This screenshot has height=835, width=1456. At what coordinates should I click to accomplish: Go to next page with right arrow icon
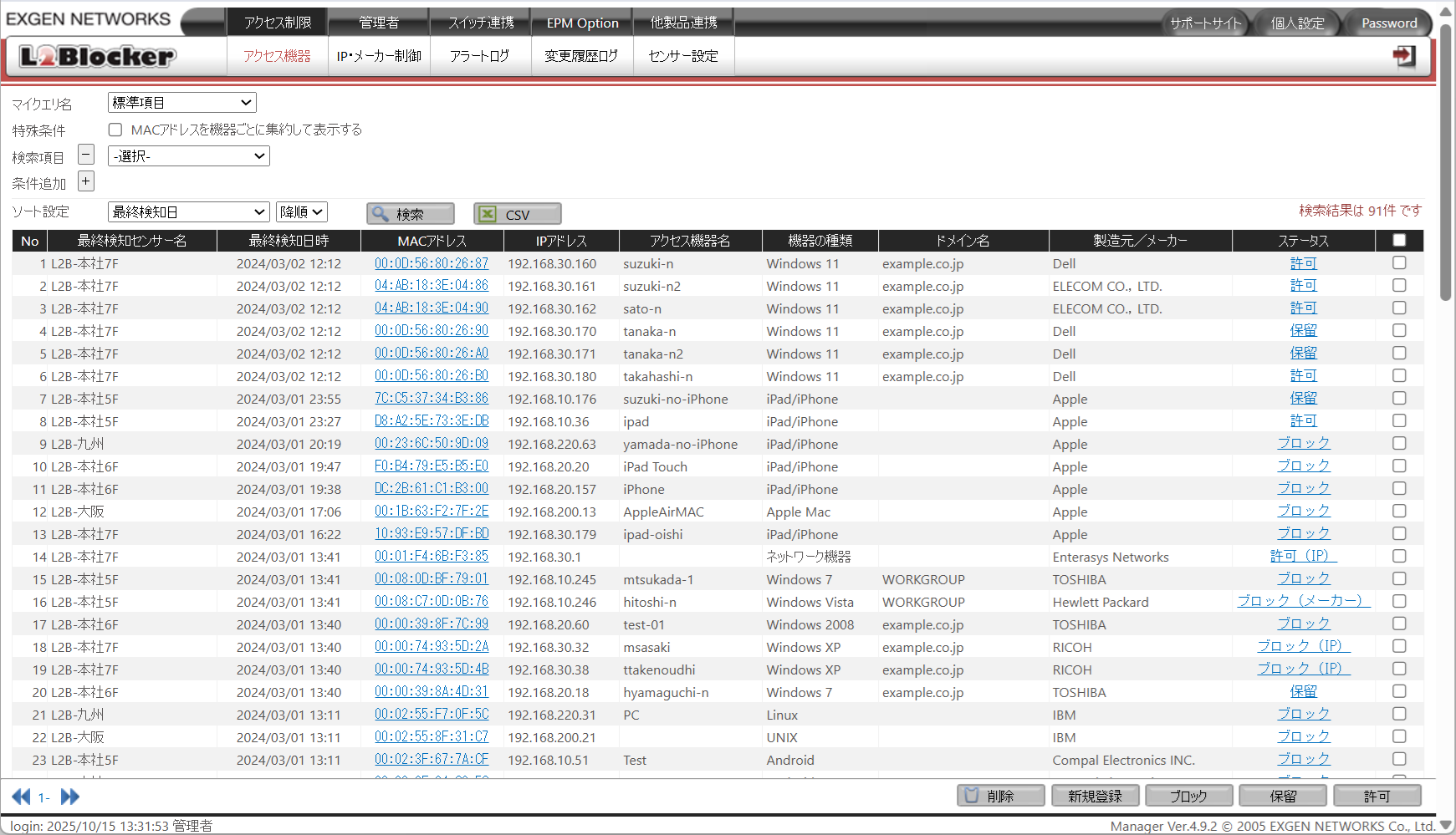(x=70, y=797)
